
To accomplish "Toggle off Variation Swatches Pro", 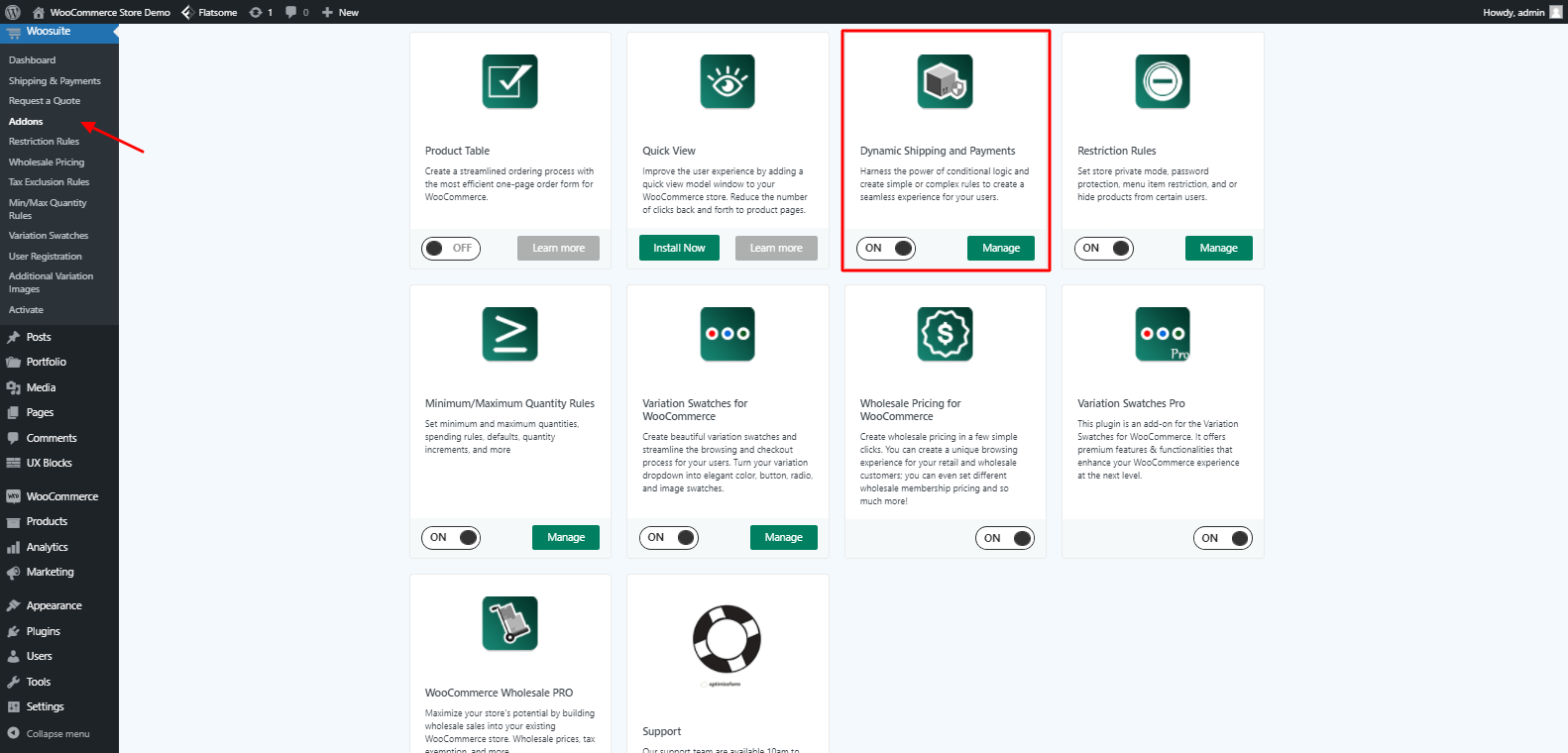I will [x=1222, y=538].
